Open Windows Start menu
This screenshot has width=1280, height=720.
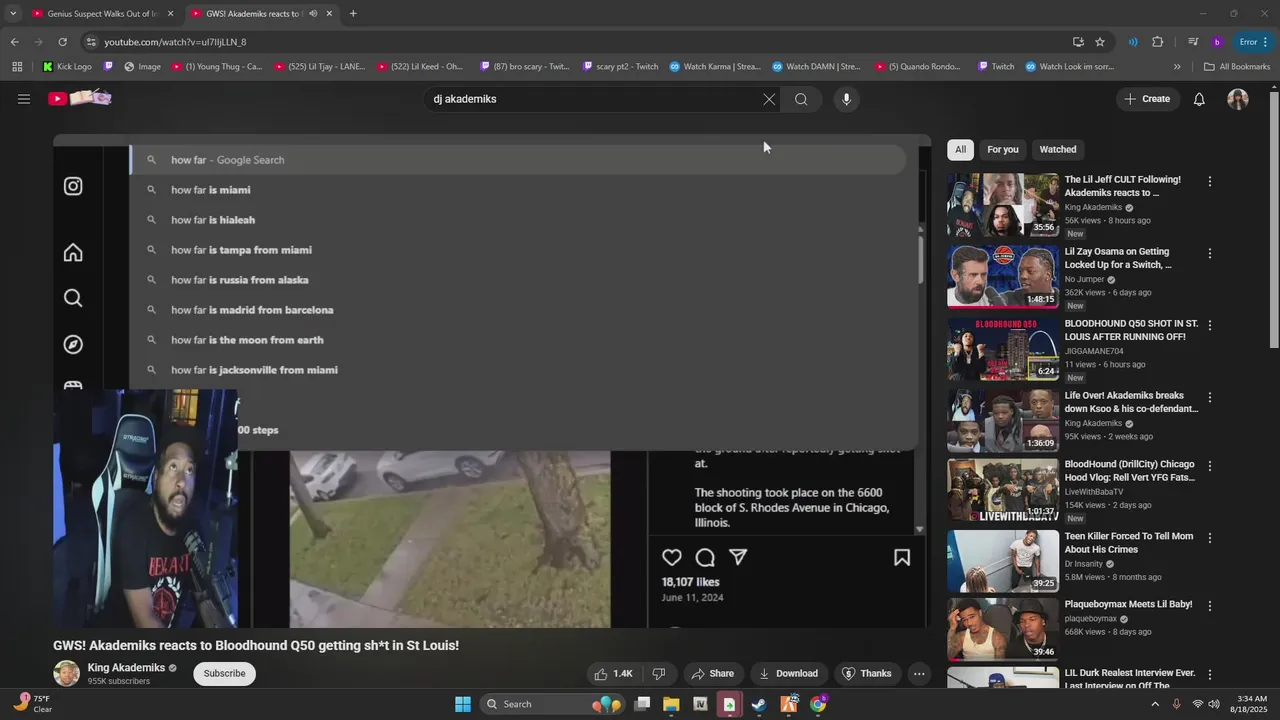tap(463, 704)
